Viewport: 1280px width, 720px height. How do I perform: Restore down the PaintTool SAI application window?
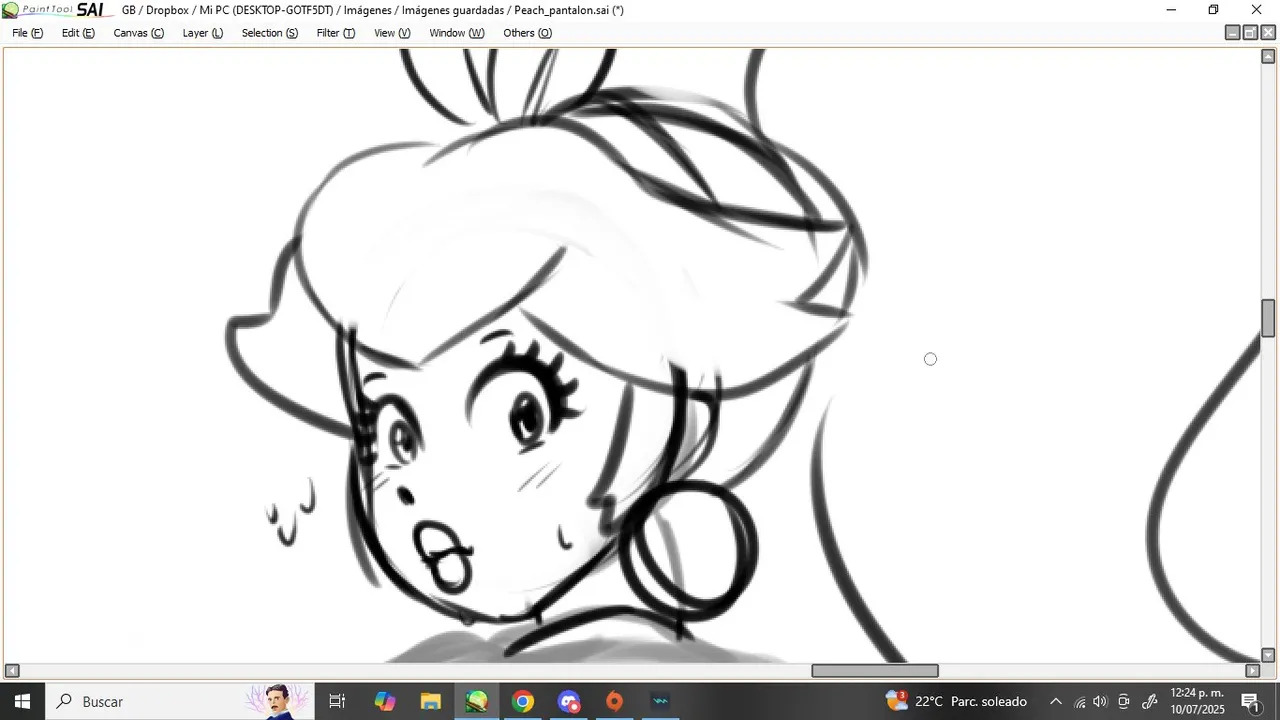[1213, 10]
